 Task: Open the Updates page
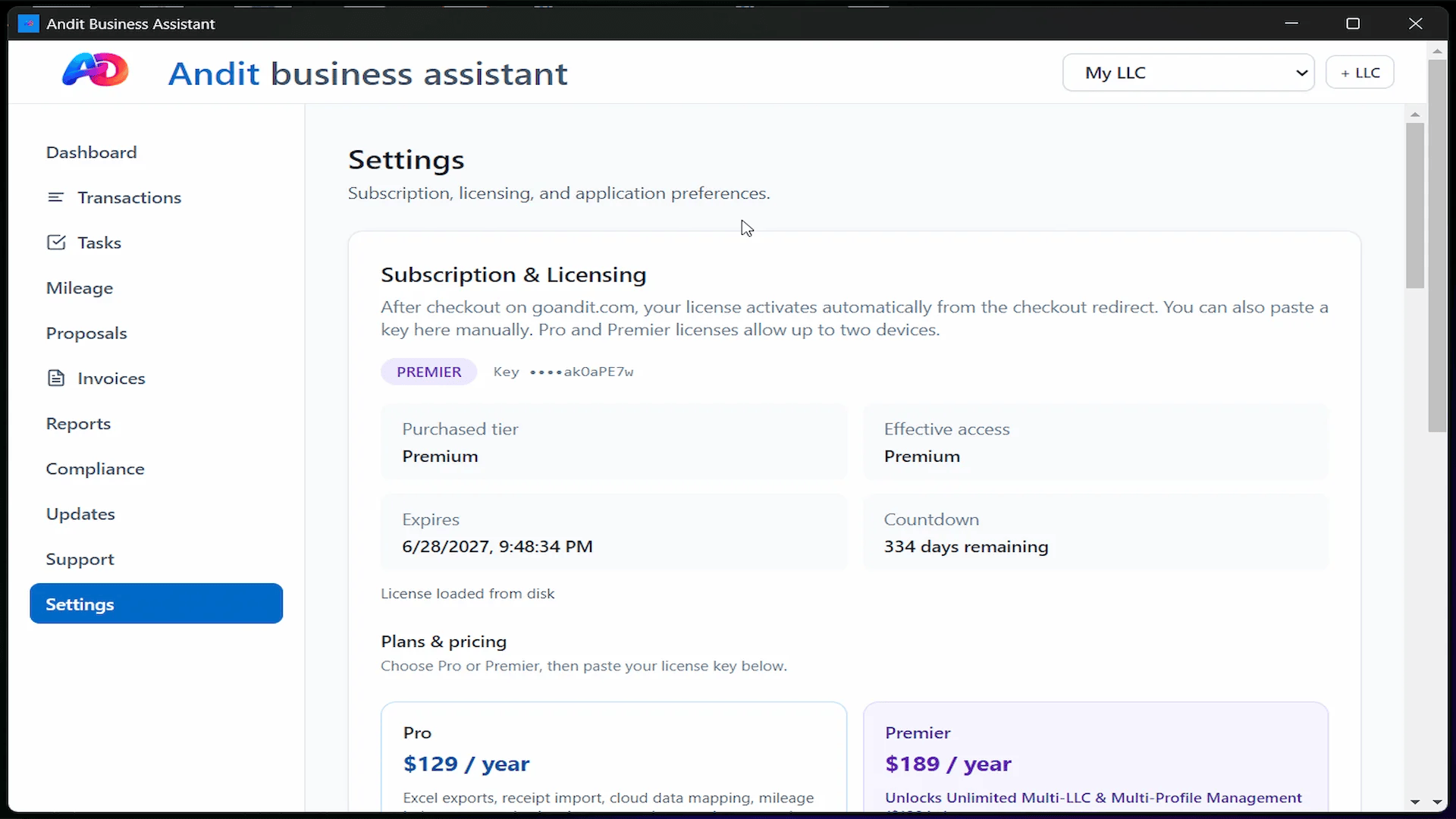tap(80, 513)
